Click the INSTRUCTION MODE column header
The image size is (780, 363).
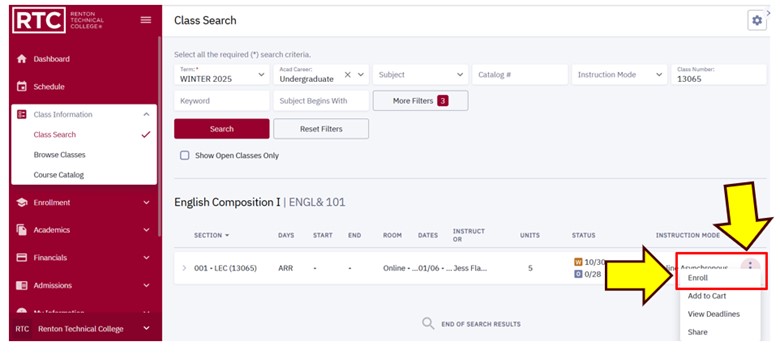point(687,235)
